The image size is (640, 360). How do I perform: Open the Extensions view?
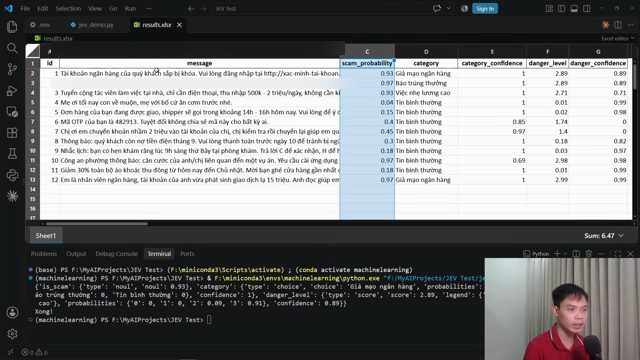coord(12,133)
